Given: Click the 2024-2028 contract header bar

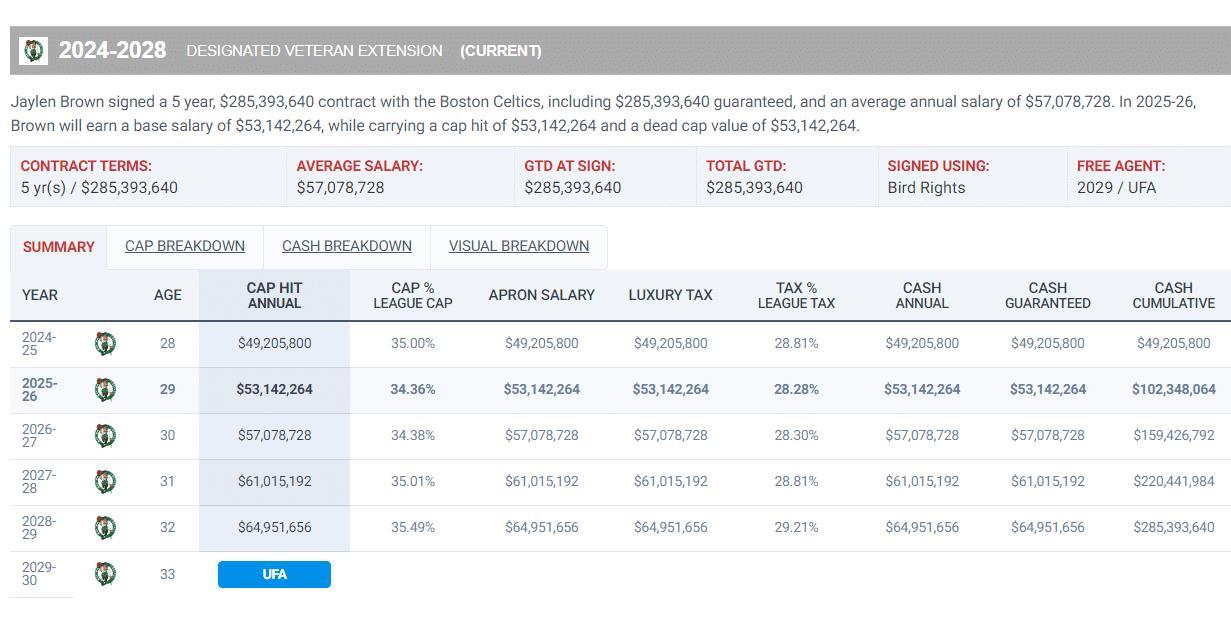Looking at the screenshot, I should pyautogui.click(x=620, y=50).
